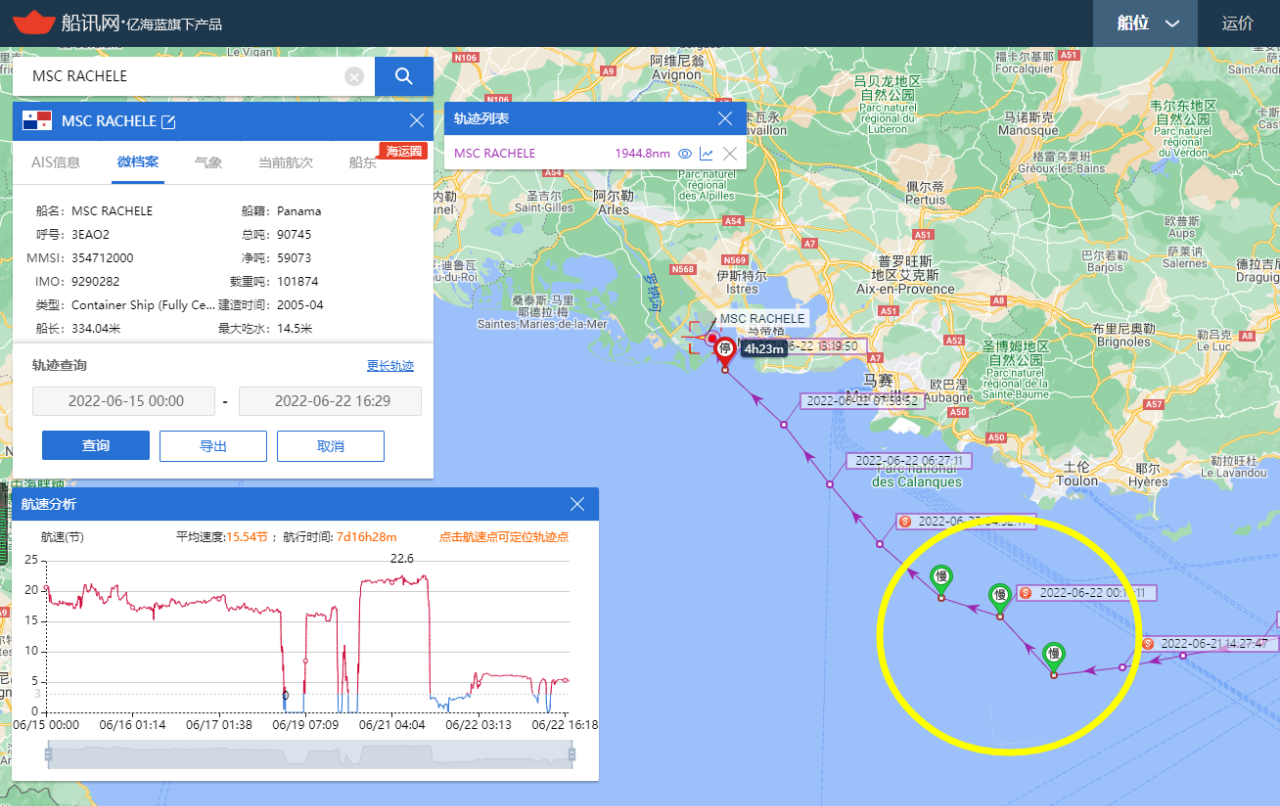Click the 船长 value 334.04米
The image size is (1280, 806).
click(96, 328)
